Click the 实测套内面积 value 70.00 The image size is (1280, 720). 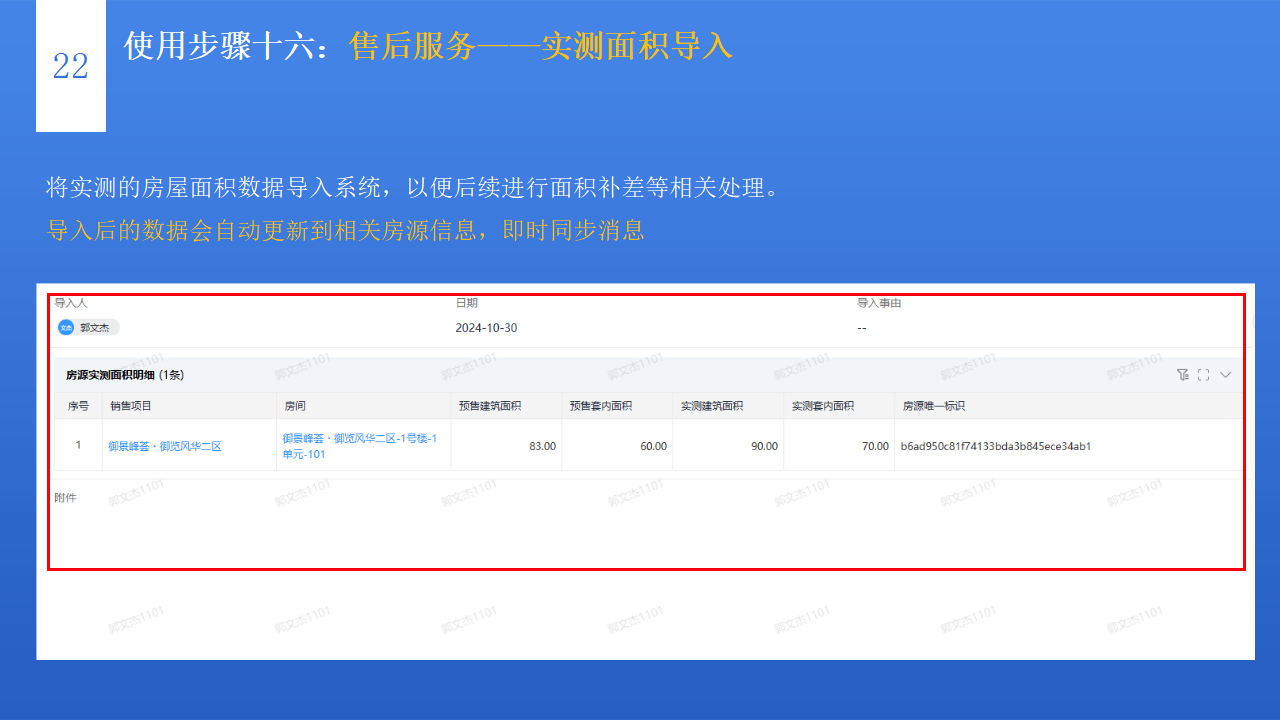tap(876, 445)
